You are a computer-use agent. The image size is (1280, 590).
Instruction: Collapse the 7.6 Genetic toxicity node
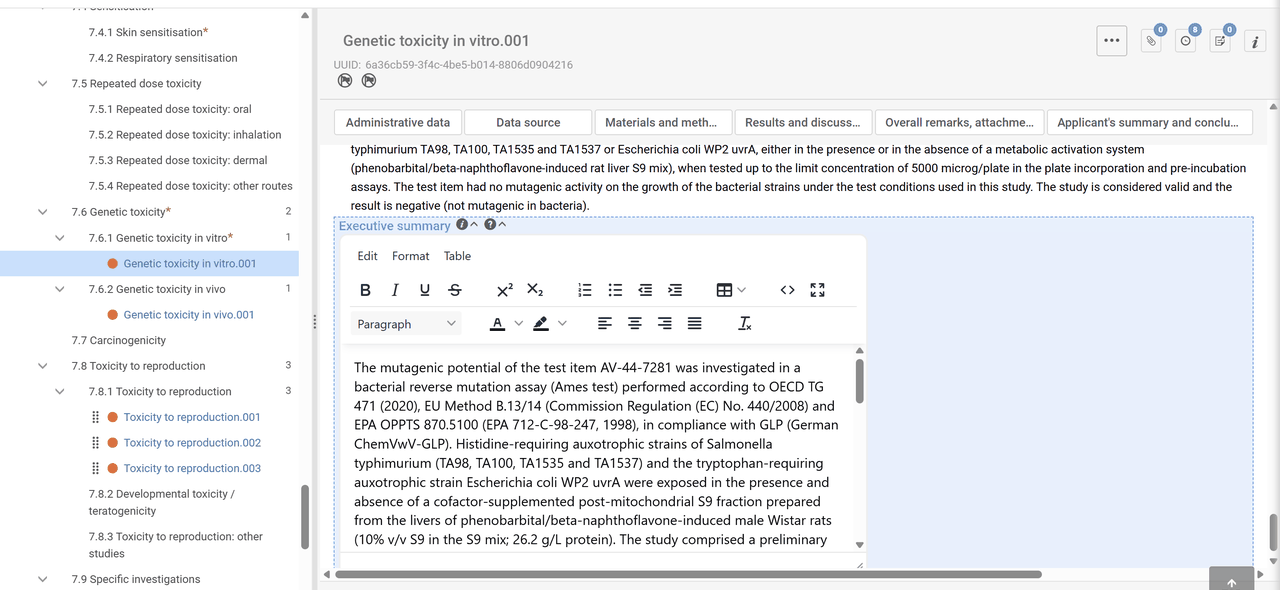point(42,212)
